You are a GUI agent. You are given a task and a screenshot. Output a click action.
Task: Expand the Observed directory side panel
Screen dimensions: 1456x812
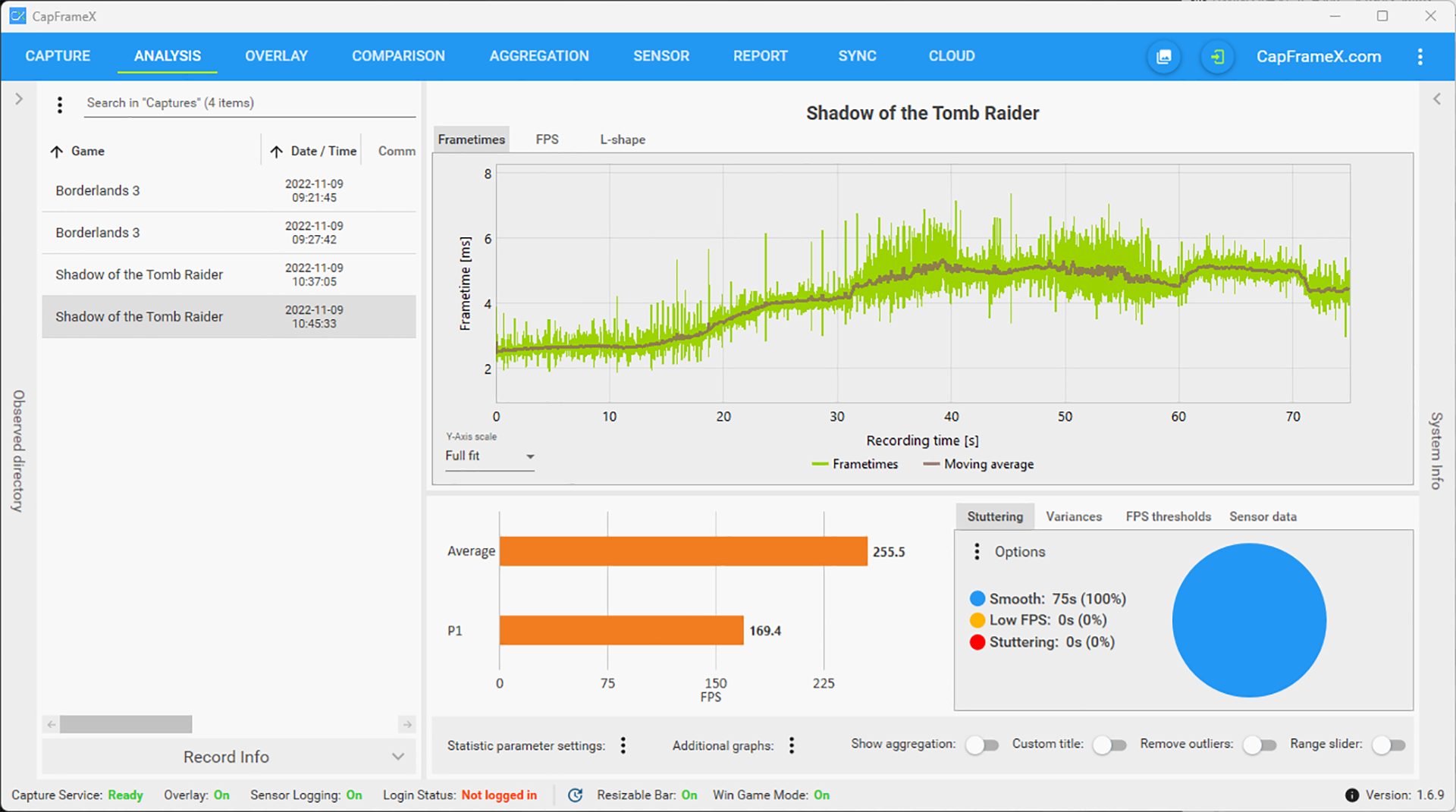[x=19, y=99]
